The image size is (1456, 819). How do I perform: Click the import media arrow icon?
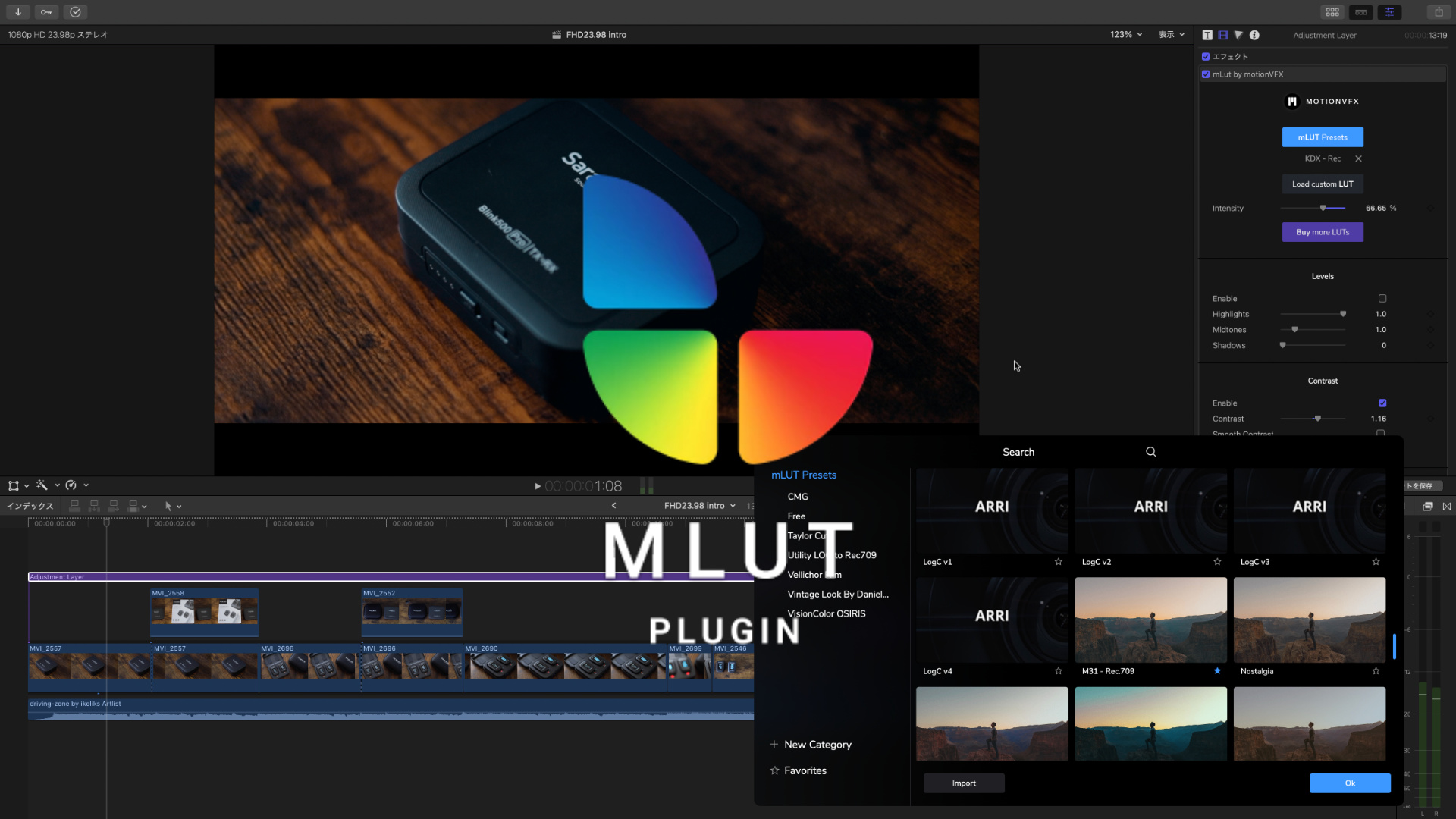[17, 12]
